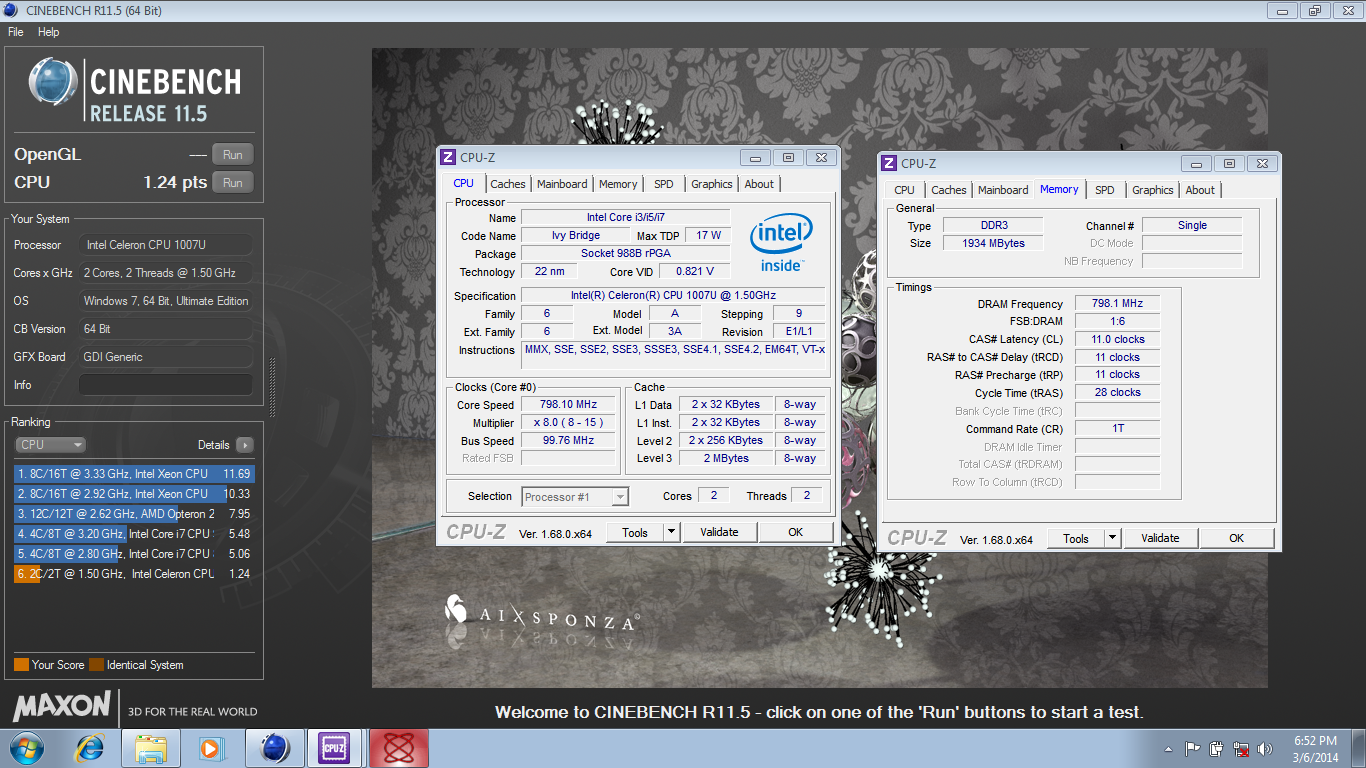This screenshot has height=768, width=1366.
Task: Open Graphics tab in Memory CPU-Z window
Action: (1153, 190)
